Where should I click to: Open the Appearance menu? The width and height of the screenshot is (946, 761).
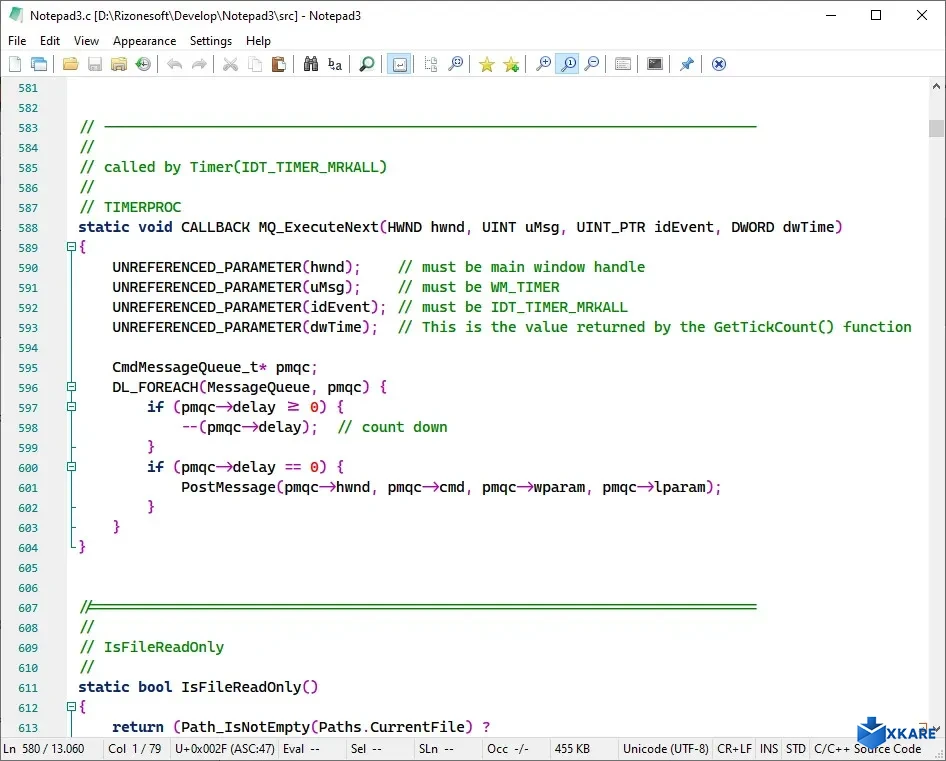click(144, 41)
